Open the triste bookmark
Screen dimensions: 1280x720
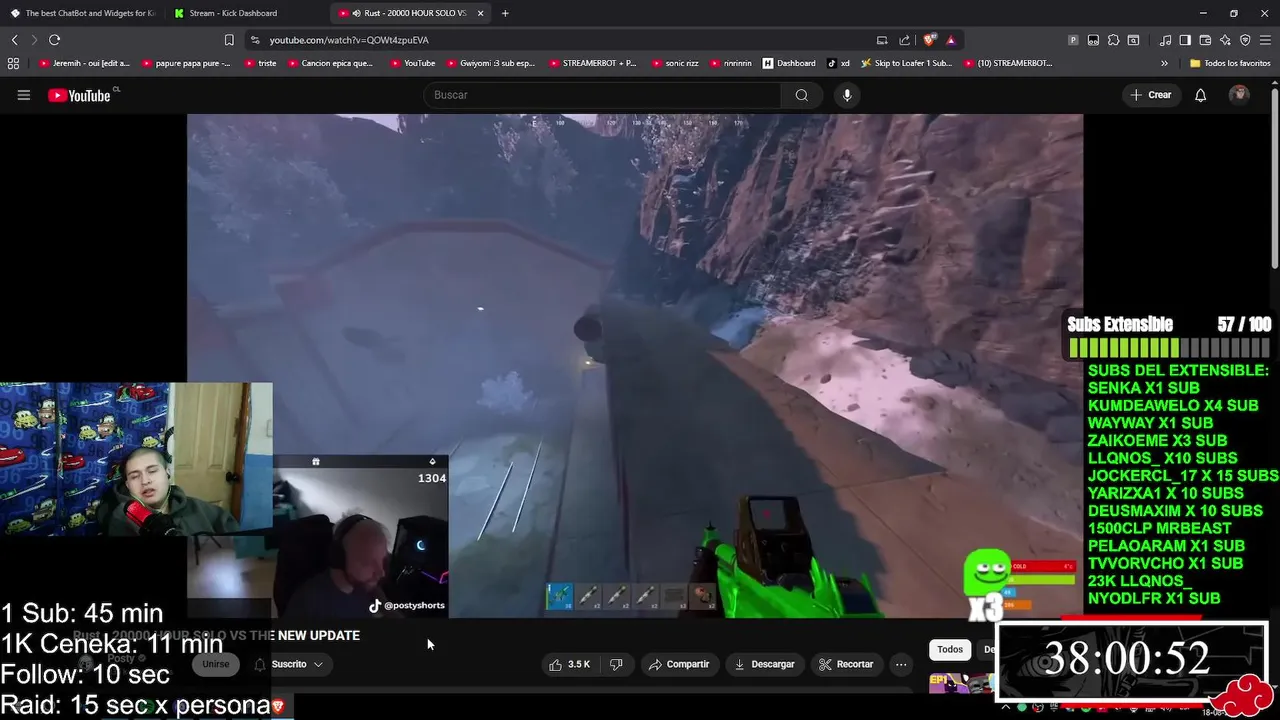click(x=260, y=63)
